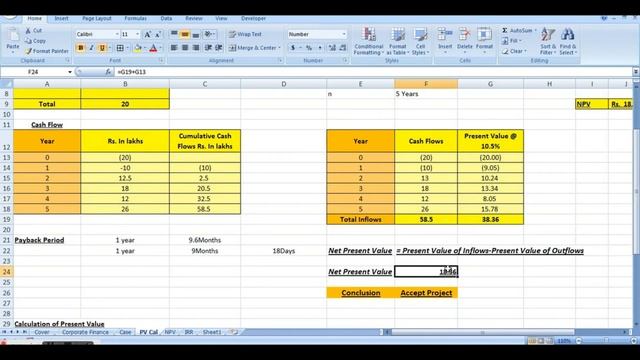Toggle Italic formatting
The height and width of the screenshot is (360, 640).
(x=91, y=48)
